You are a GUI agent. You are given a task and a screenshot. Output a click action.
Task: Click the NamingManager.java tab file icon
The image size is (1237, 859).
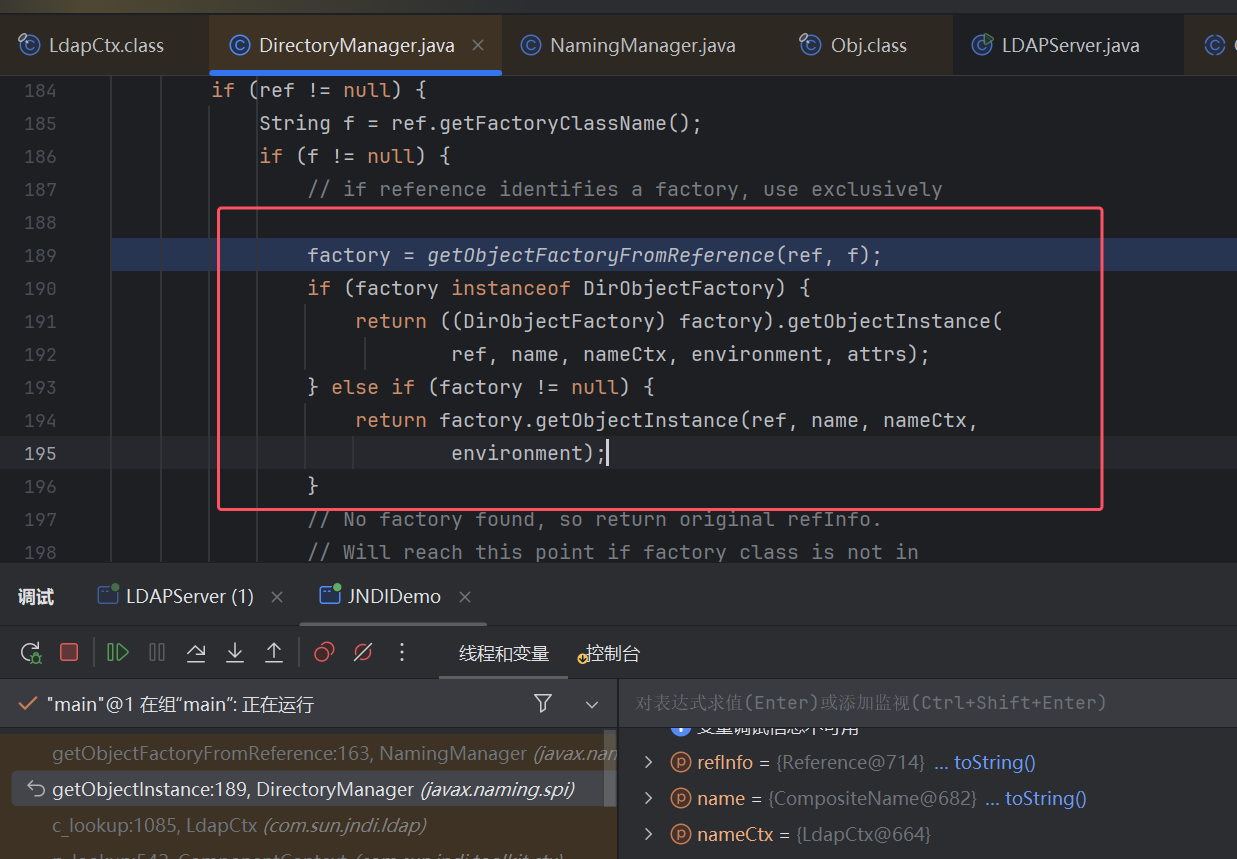(531, 45)
